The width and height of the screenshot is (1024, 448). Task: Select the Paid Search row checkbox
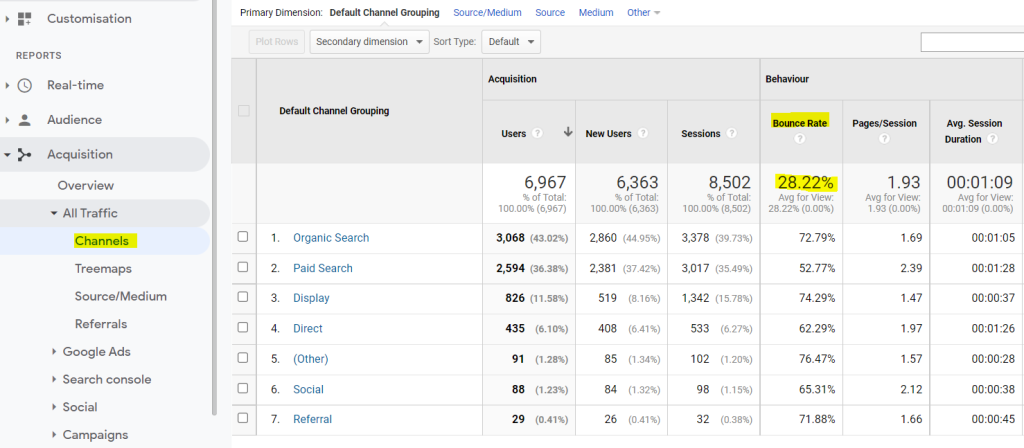[243, 268]
